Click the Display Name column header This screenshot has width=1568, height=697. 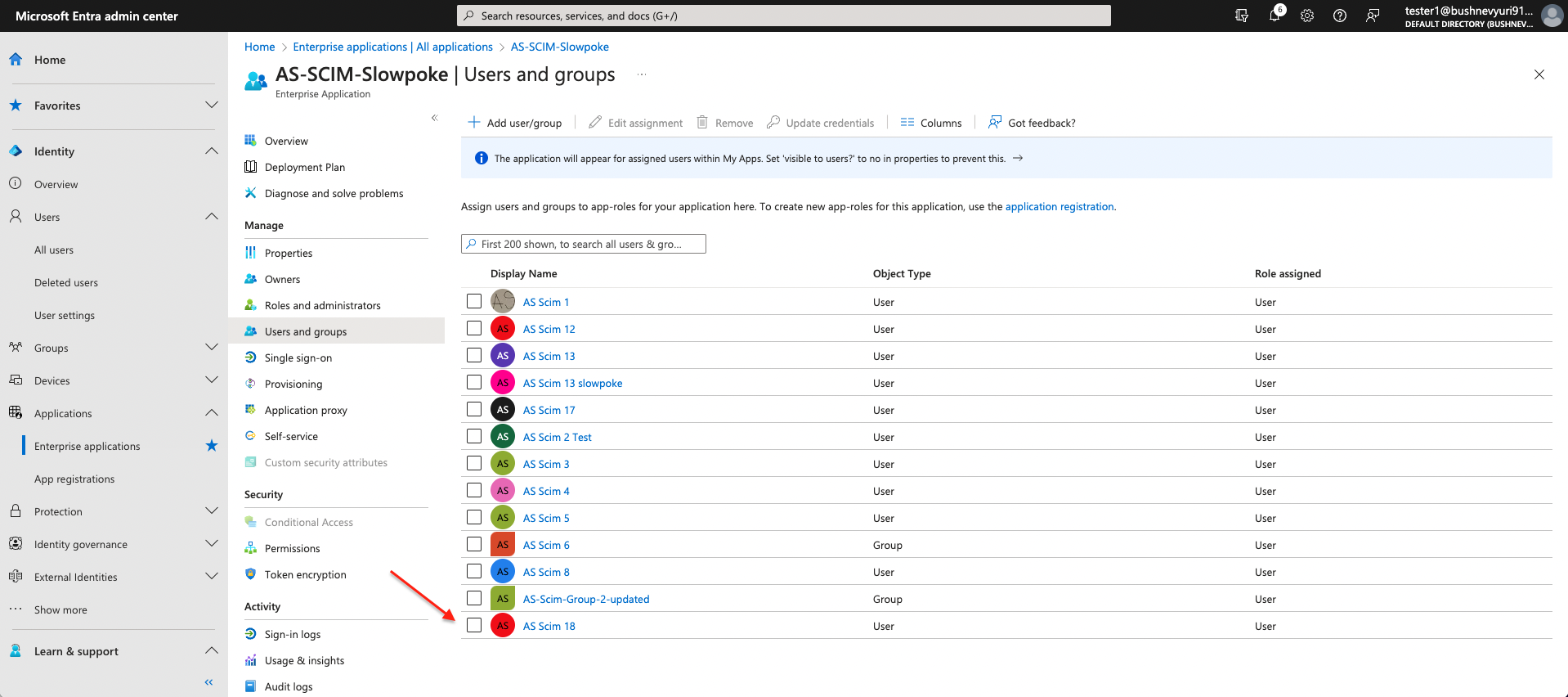523,273
